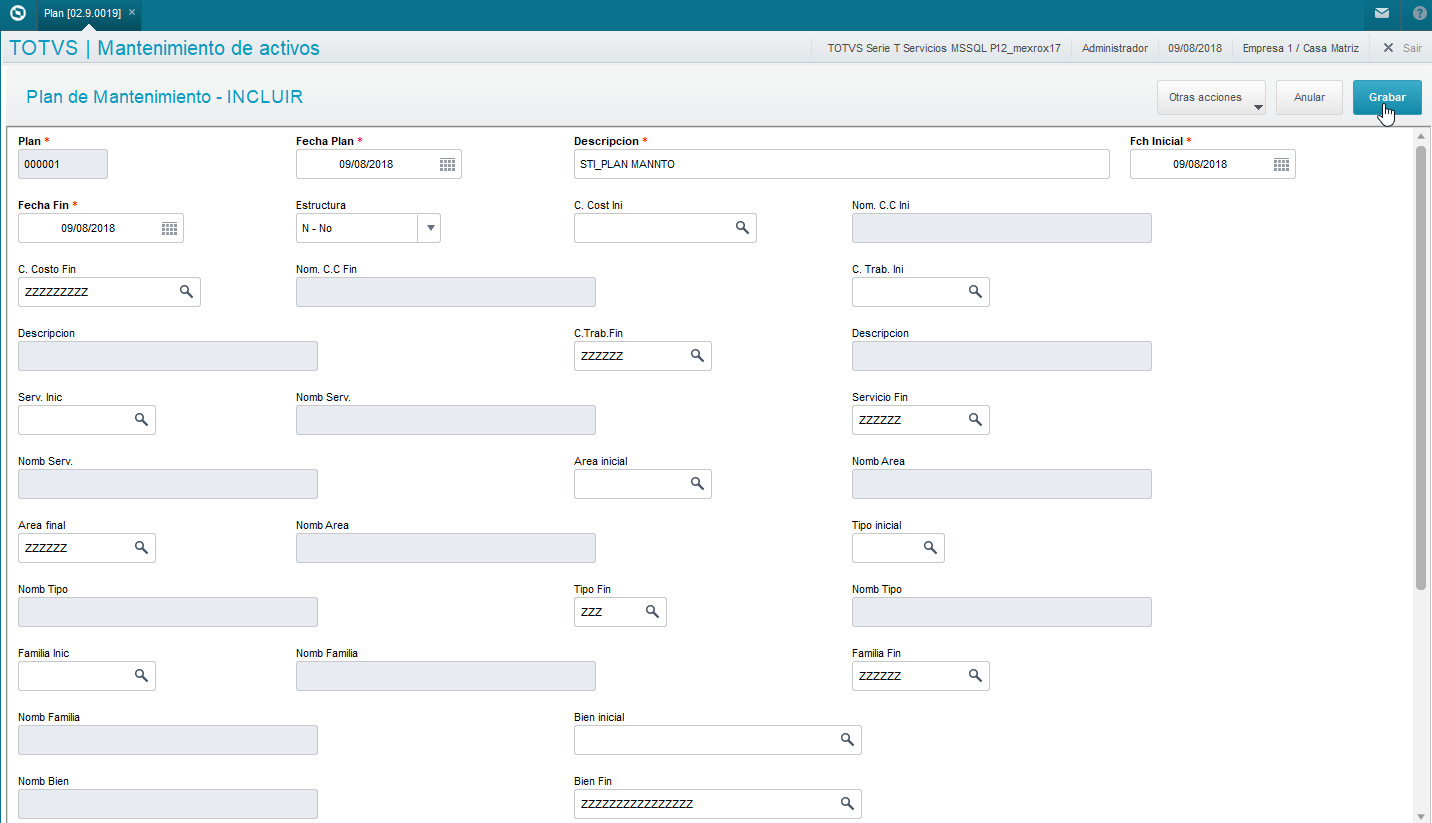1432x823 pixels.
Task: Click 'Administrador' in the header bar
Action: (1115, 48)
